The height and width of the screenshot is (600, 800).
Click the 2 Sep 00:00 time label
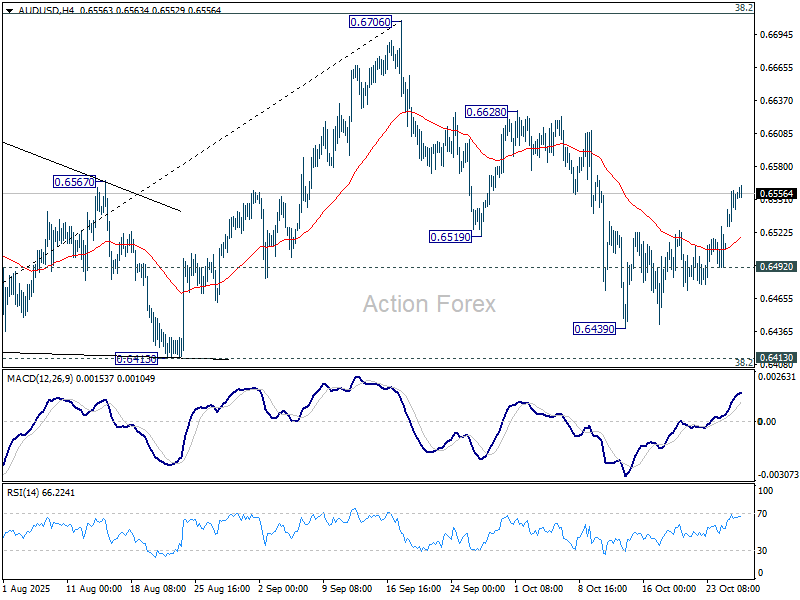tap(284, 589)
